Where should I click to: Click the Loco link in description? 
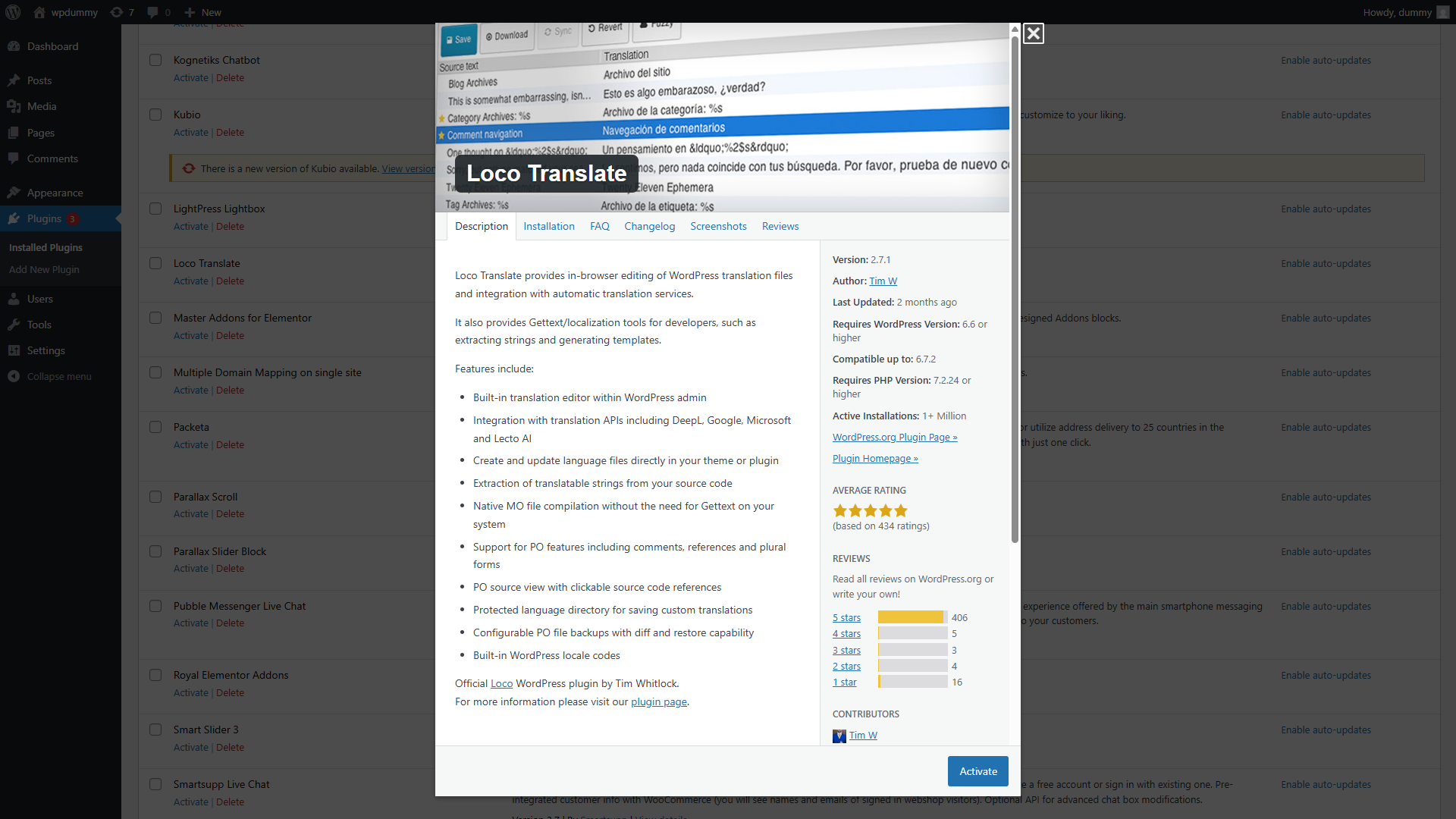(x=501, y=683)
